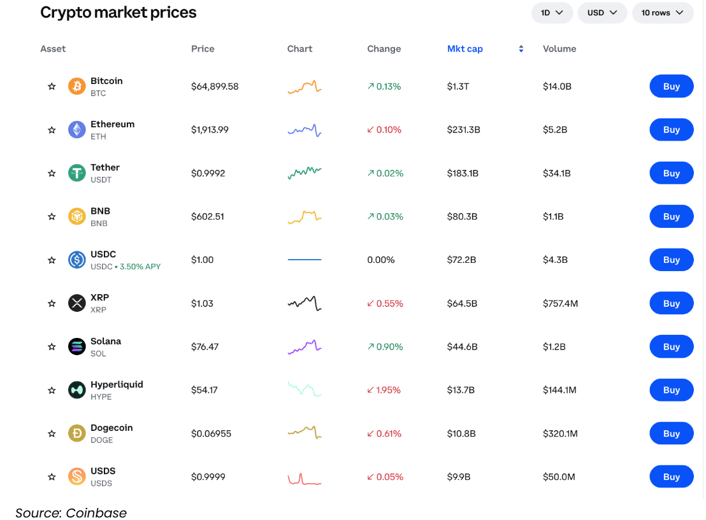Open the 1D time range dropdown

coord(552,13)
